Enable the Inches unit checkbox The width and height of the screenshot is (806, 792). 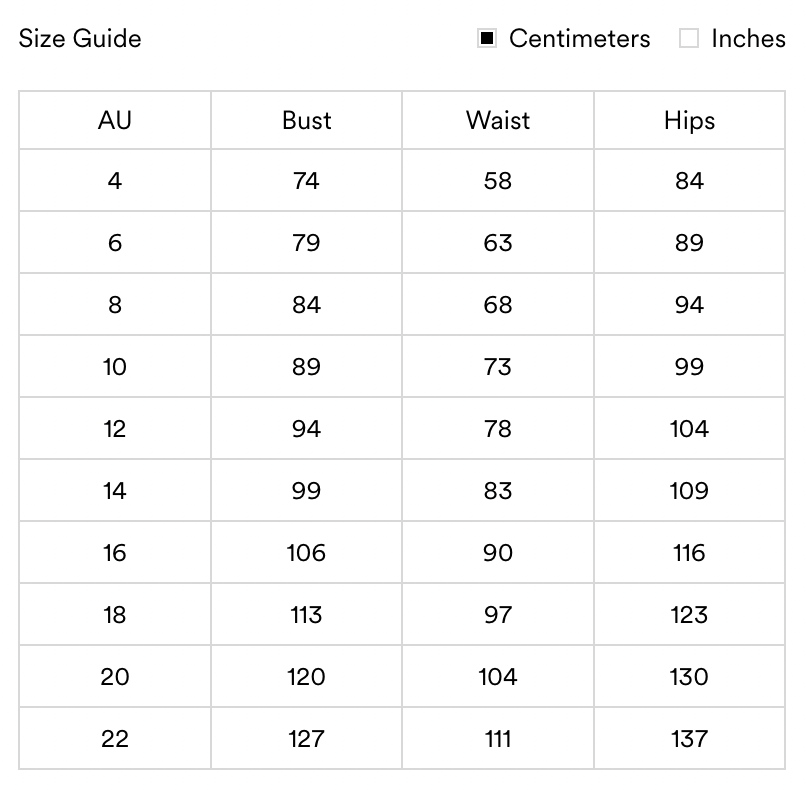pos(689,39)
